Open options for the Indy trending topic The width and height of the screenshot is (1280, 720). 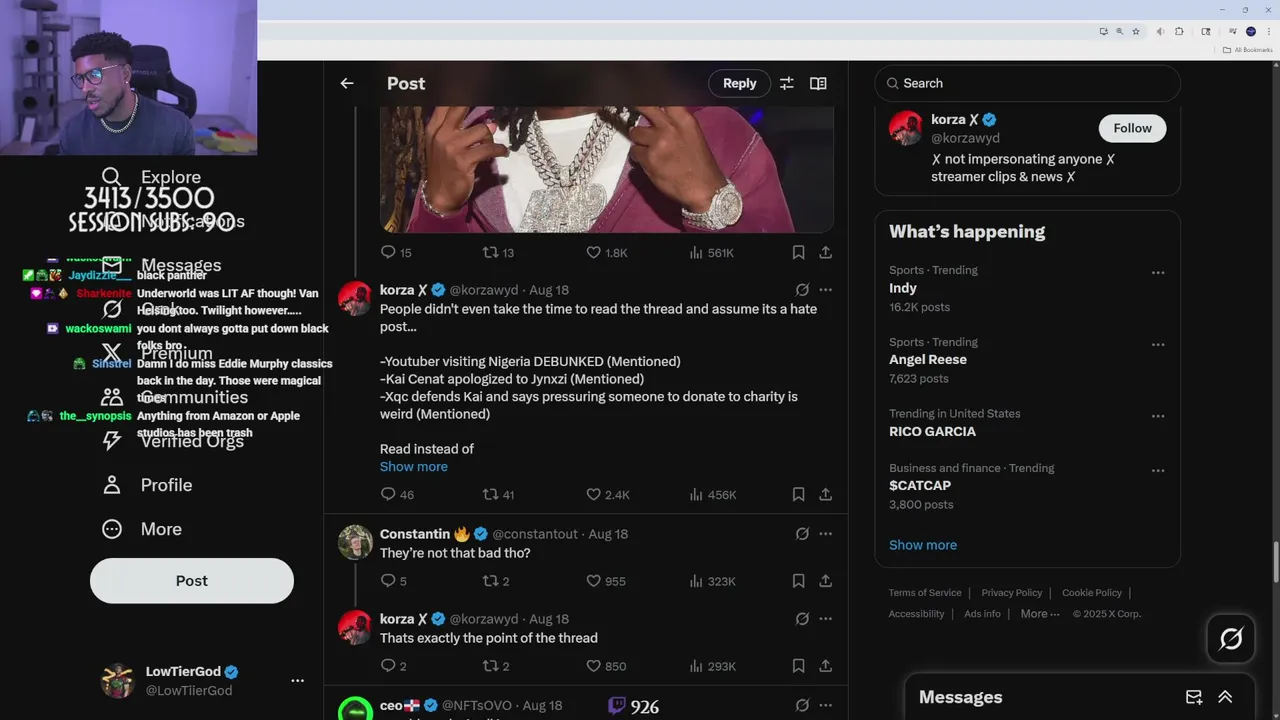[x=1158, y=272]
